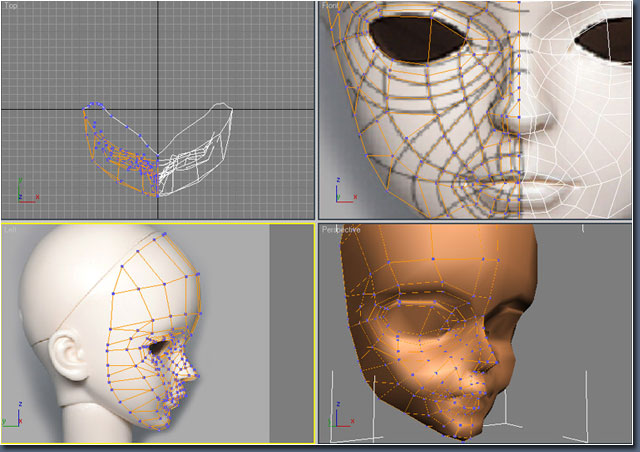Click the "Perspective" viewport label

click(x=341, y=229)
